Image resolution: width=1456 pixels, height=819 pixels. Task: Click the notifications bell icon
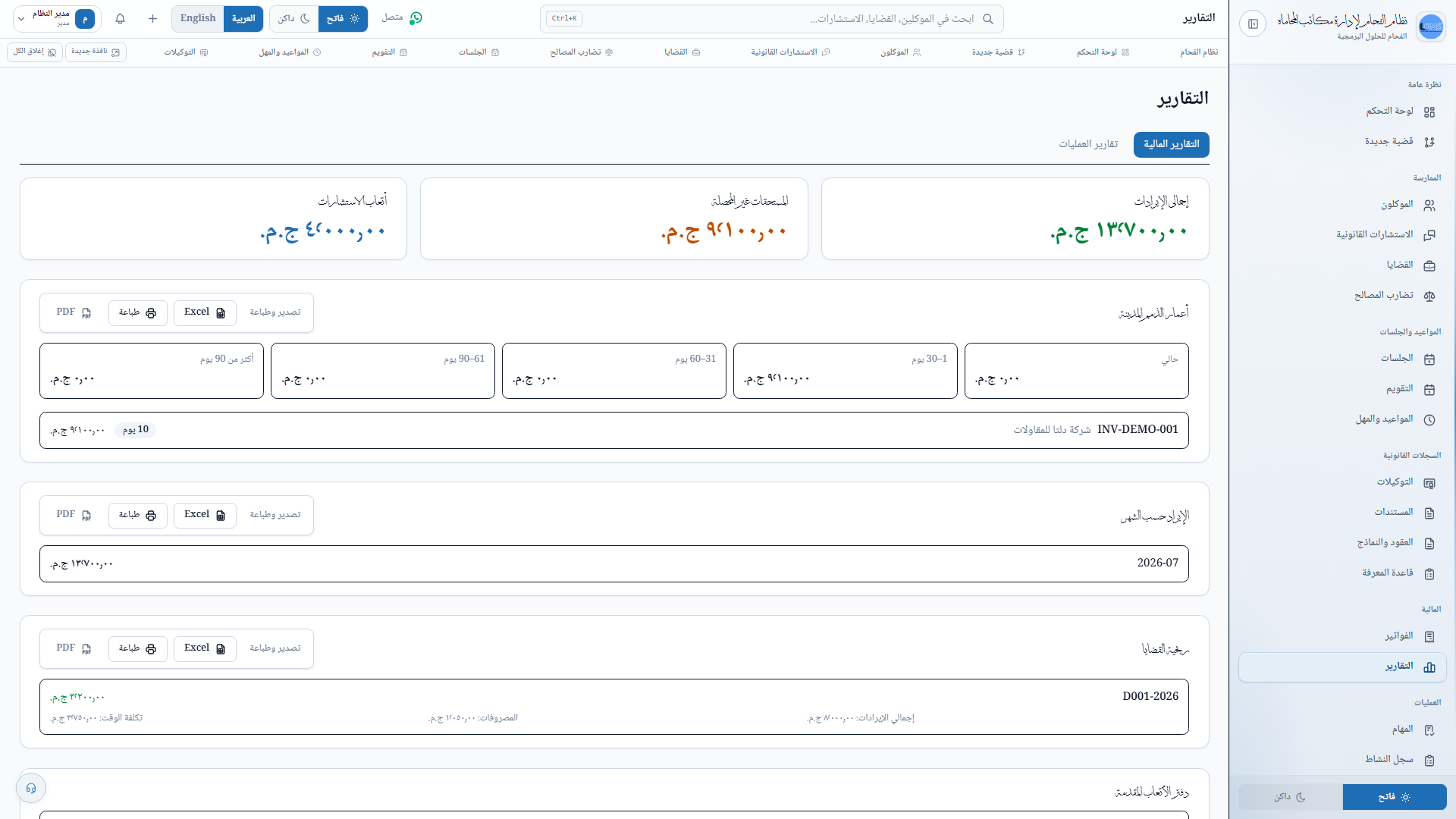(120, 19)
